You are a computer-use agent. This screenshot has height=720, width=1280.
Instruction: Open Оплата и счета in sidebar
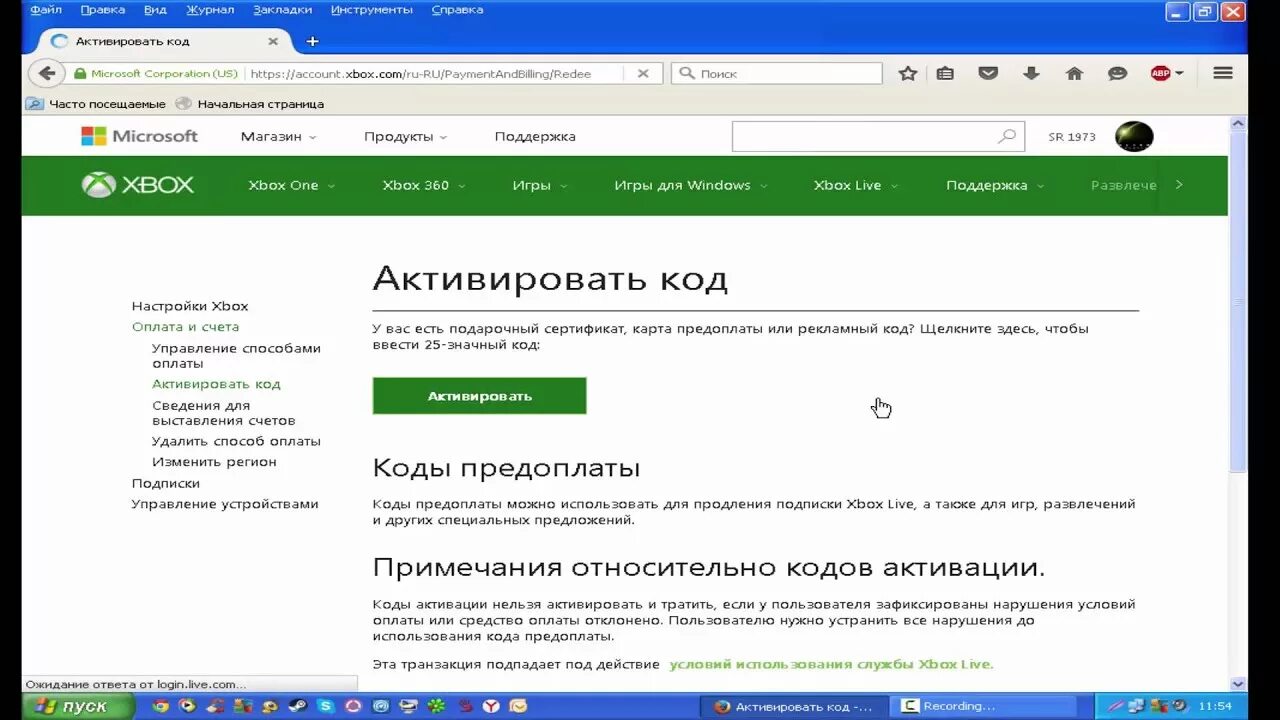(185, 327)
